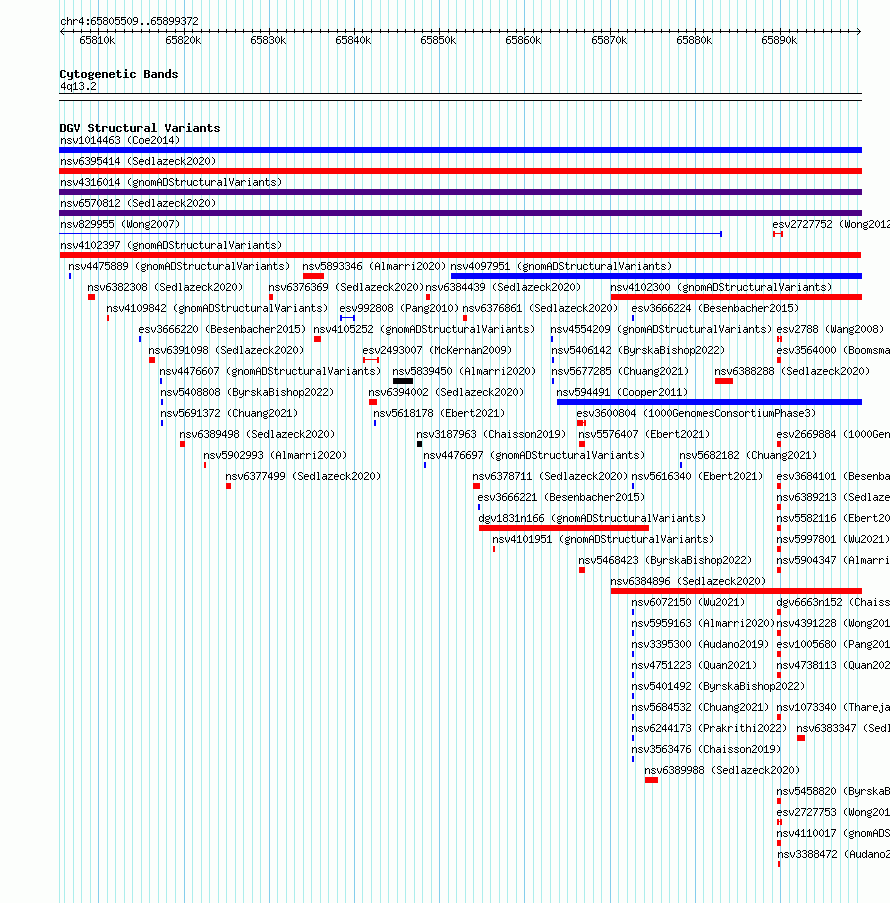
Task: Click dgv1831n166 (gnomADStructuralVariants) label
Action: (x=592, y=519)
